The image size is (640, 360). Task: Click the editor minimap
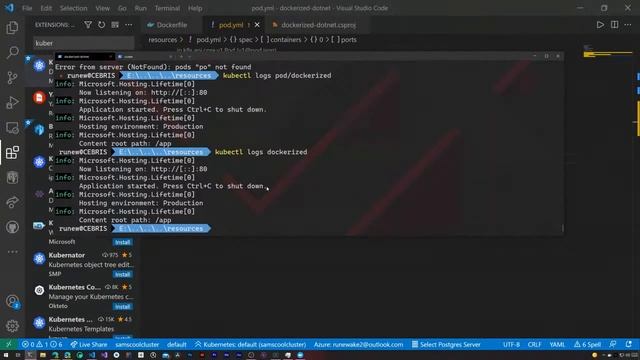607,53
